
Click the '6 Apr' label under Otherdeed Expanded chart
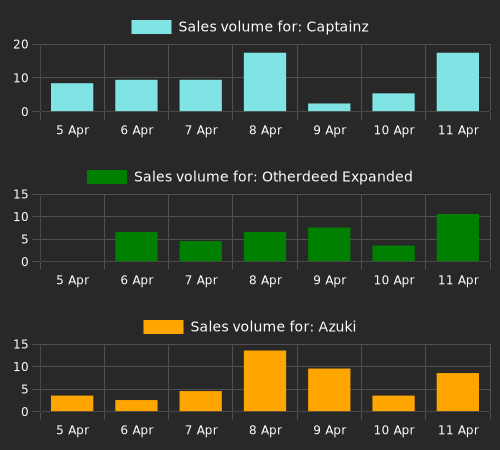pos(137,280)
